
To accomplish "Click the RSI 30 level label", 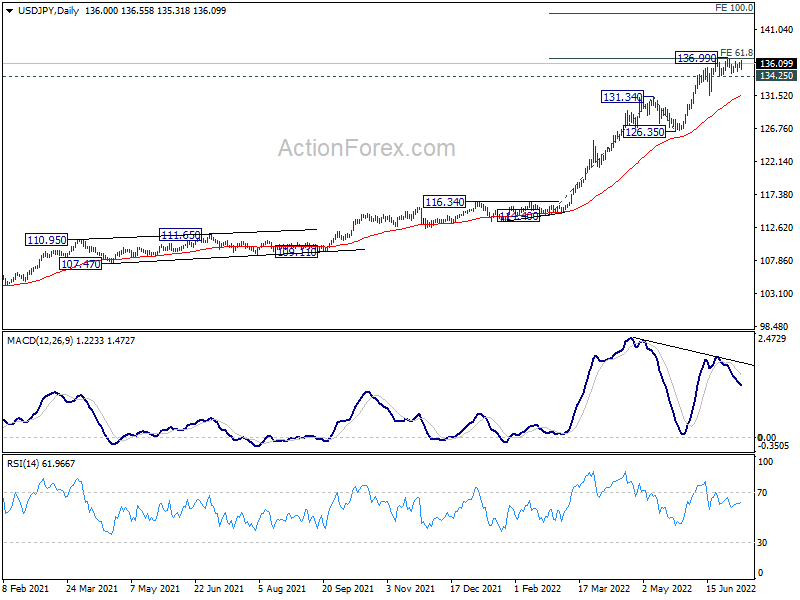I will 762,542.
